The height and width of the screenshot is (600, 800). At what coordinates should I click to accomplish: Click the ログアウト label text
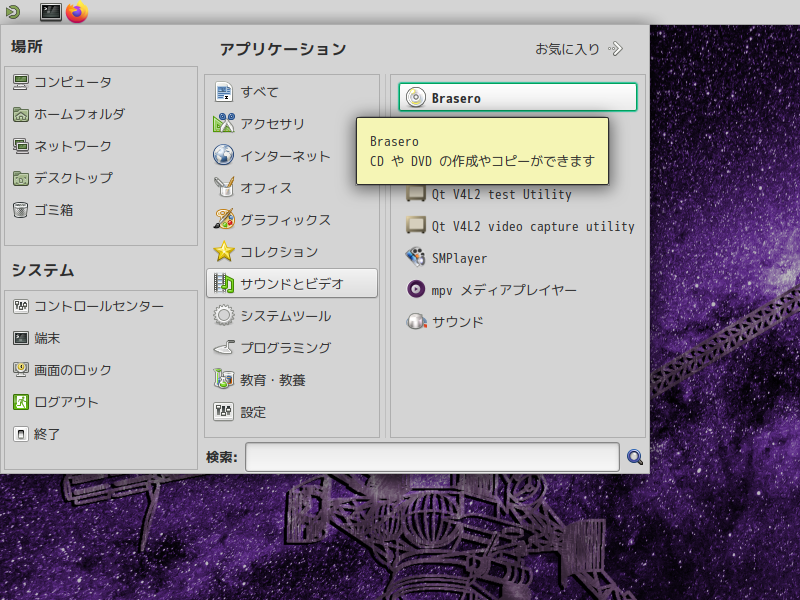66,402
